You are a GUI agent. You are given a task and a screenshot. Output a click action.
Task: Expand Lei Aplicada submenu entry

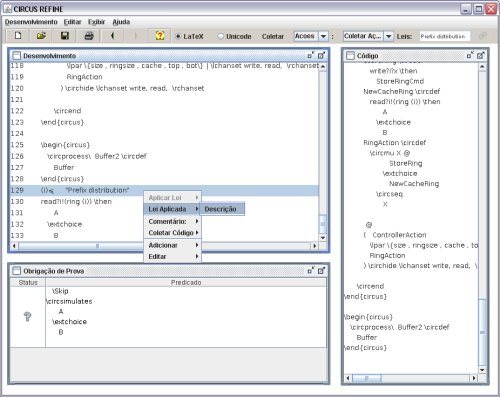[x=173, y=209]
